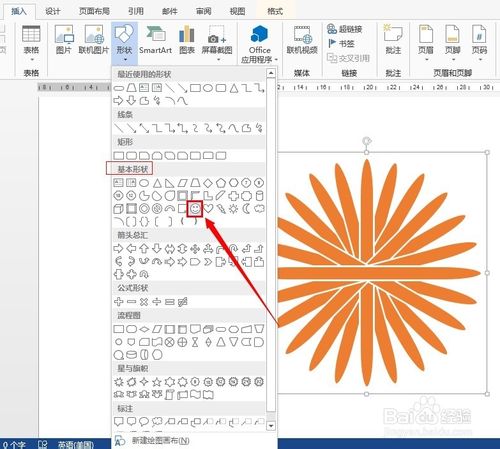Click the shapes list scroll-up arrow
This screenshot has width=500, height=449.
click(271, 73)
